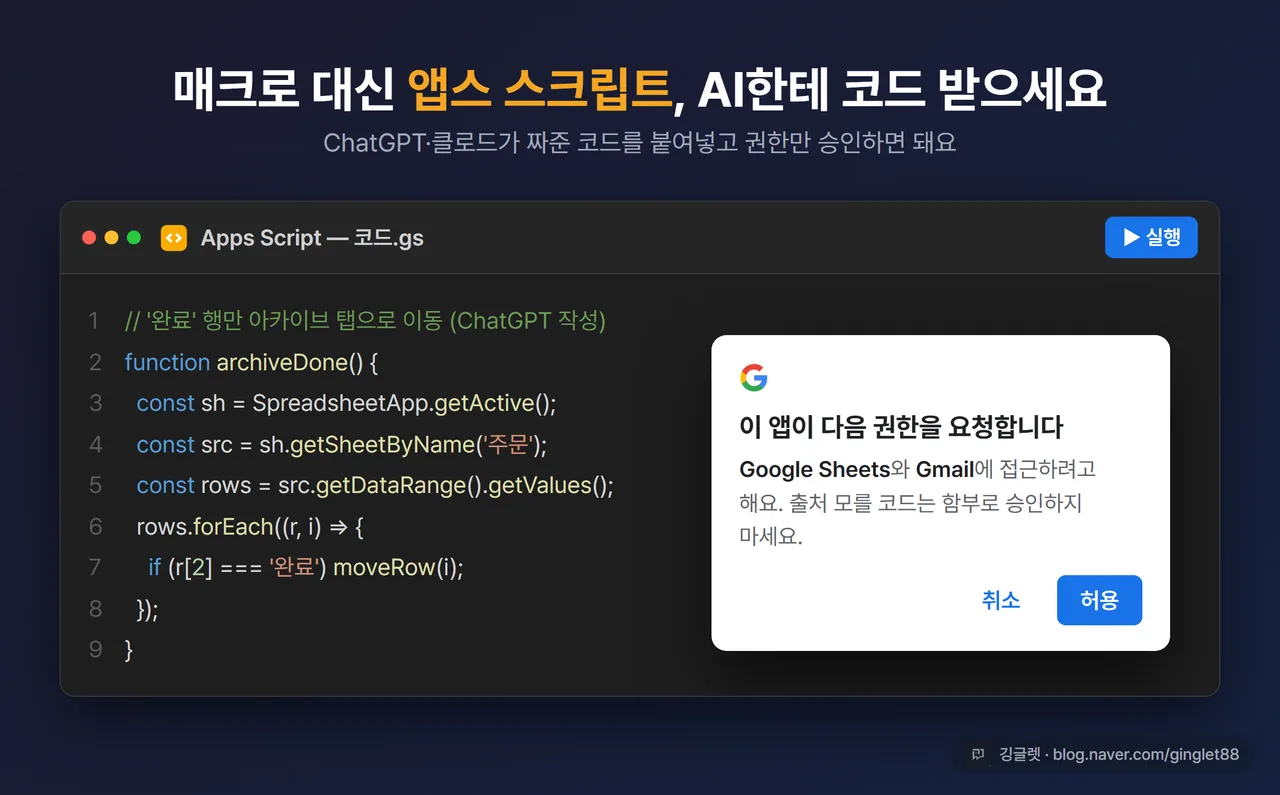Image resolution: width=1280 pixels, height=795 pixels.
Task: Select line number 9 in the gutter
Action: pos(95,649)
